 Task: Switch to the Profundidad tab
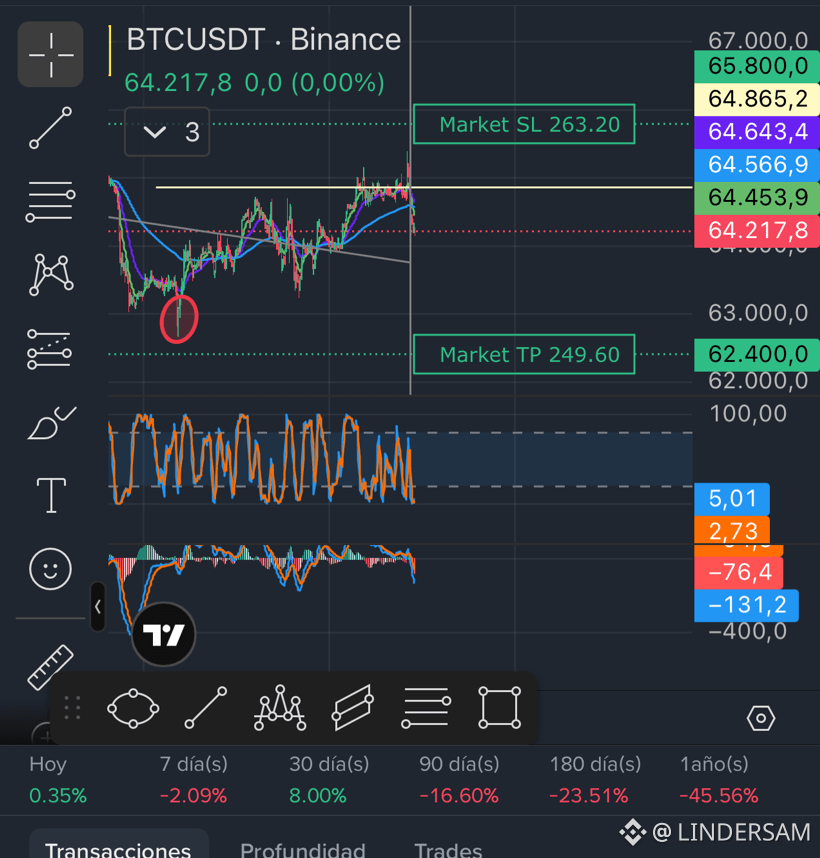pyautogui.click(x=303, y=848)
